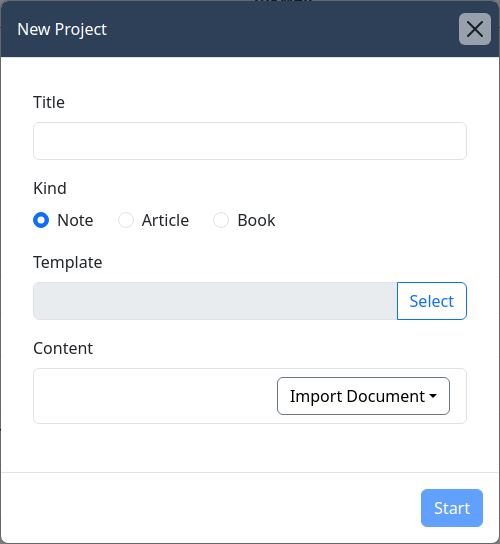Click the New Project dialog heading
This screenshot has height=544, width=500.
pyautogui.click(x=62, y=29)
